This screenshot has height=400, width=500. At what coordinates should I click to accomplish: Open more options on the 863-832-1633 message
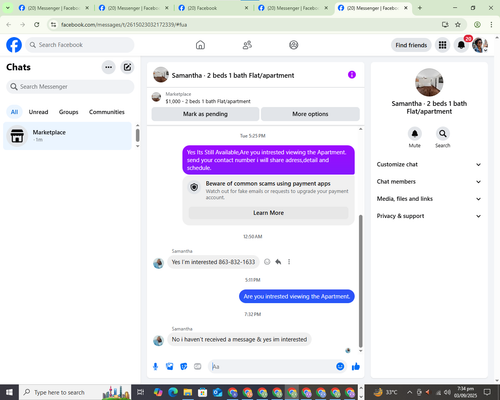pos(289,262)
